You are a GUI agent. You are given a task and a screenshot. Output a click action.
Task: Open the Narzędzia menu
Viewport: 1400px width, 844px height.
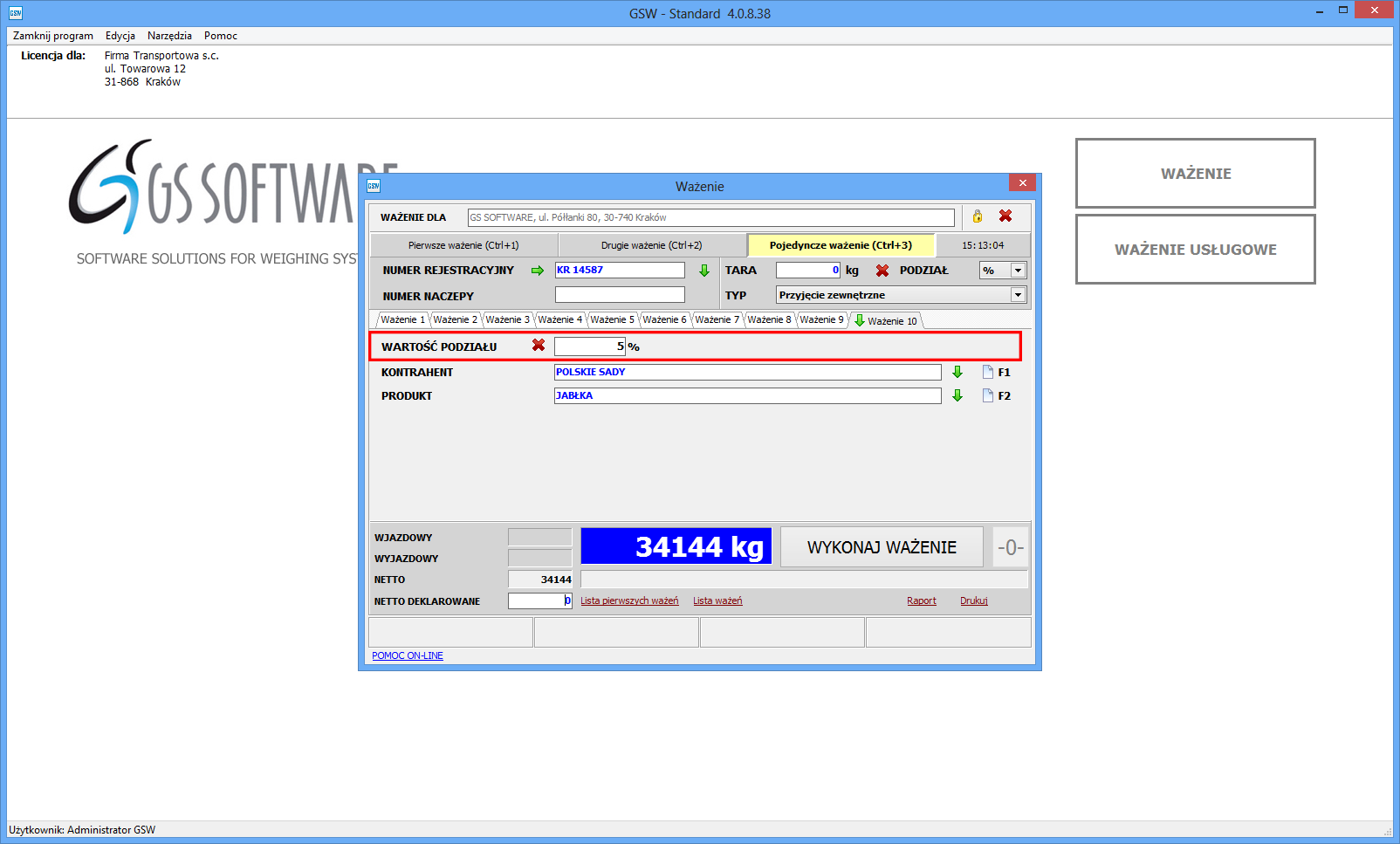(169, 36)
